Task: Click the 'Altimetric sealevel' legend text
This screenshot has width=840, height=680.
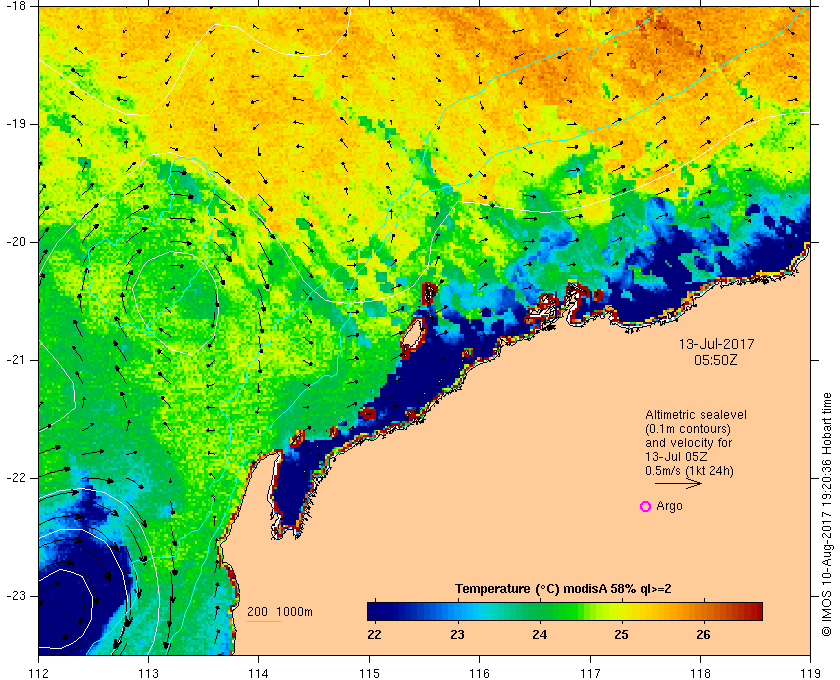Action: click(696, 415)
